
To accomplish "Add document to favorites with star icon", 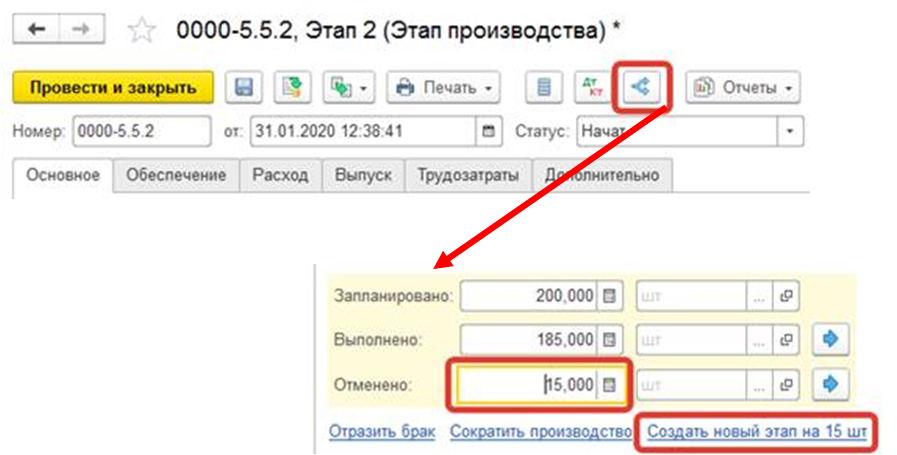I will (141, 30).
